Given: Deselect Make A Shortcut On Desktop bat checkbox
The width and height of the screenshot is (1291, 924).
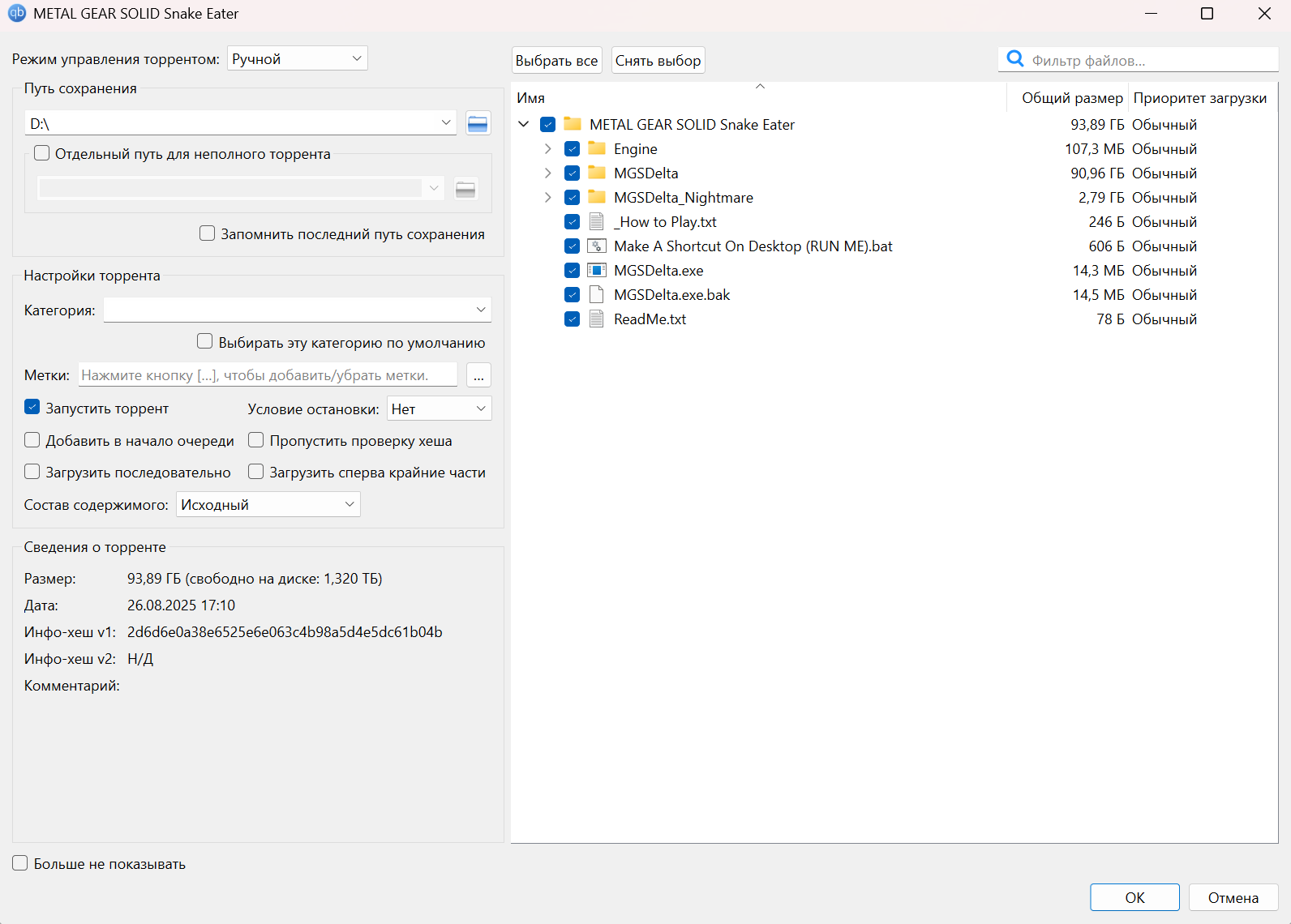Looking at the screenshot, I should coord(573,246).
